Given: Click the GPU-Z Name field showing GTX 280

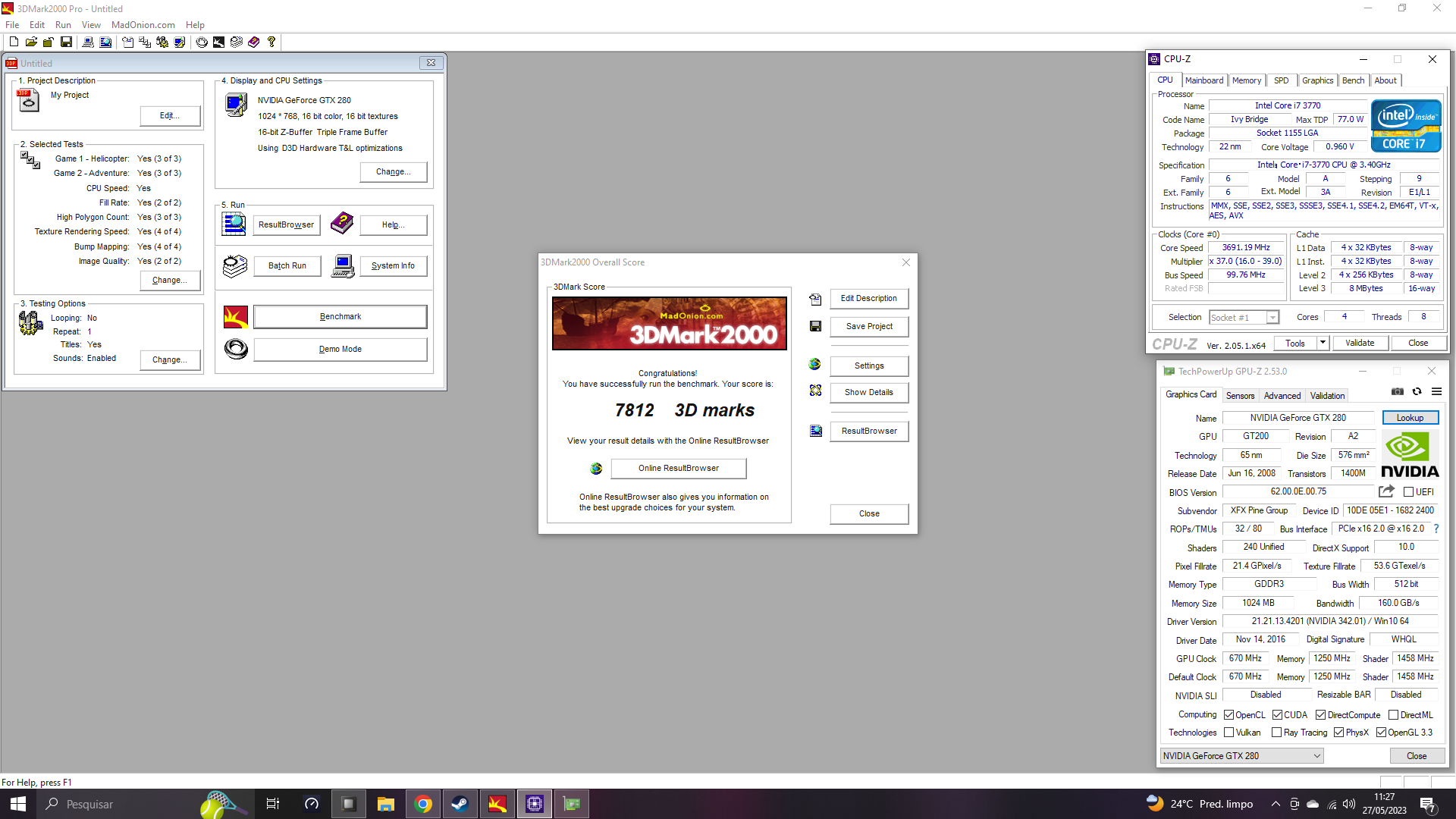Looking at the screenshot, I should pos(1298,418).
